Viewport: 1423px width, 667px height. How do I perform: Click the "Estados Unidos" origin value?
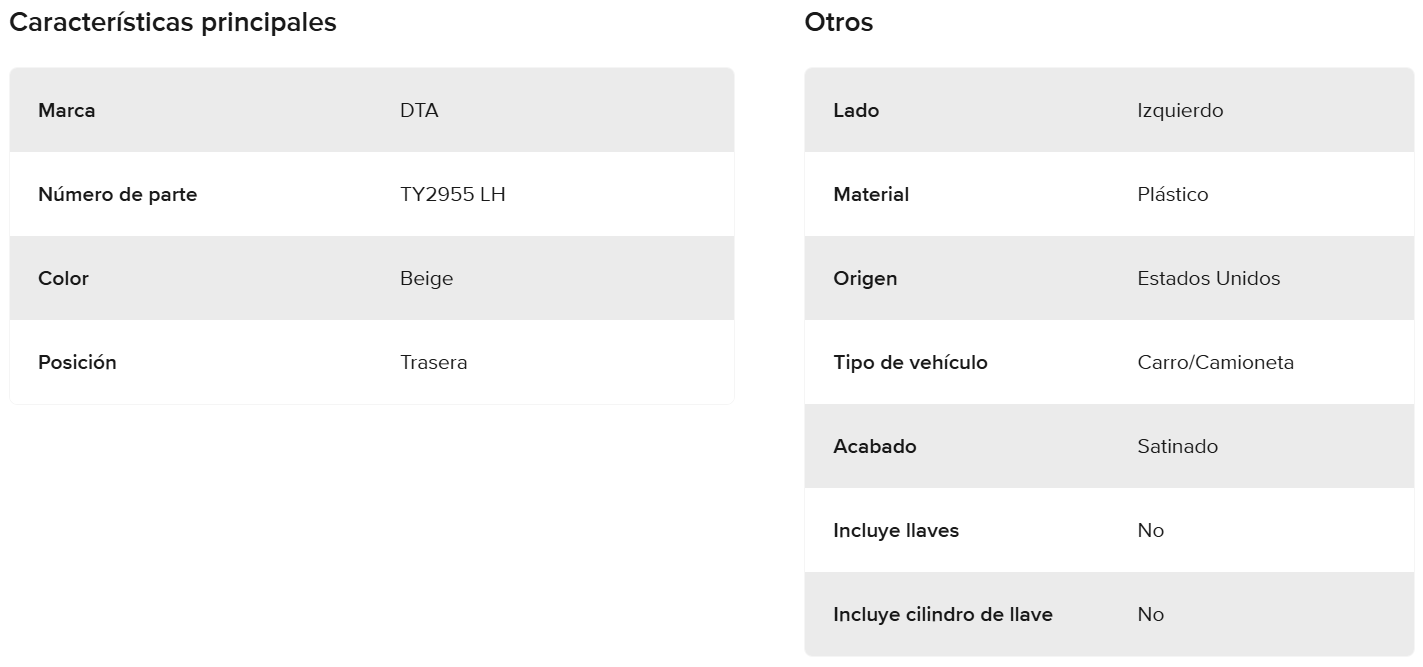tap(1208, 279)
